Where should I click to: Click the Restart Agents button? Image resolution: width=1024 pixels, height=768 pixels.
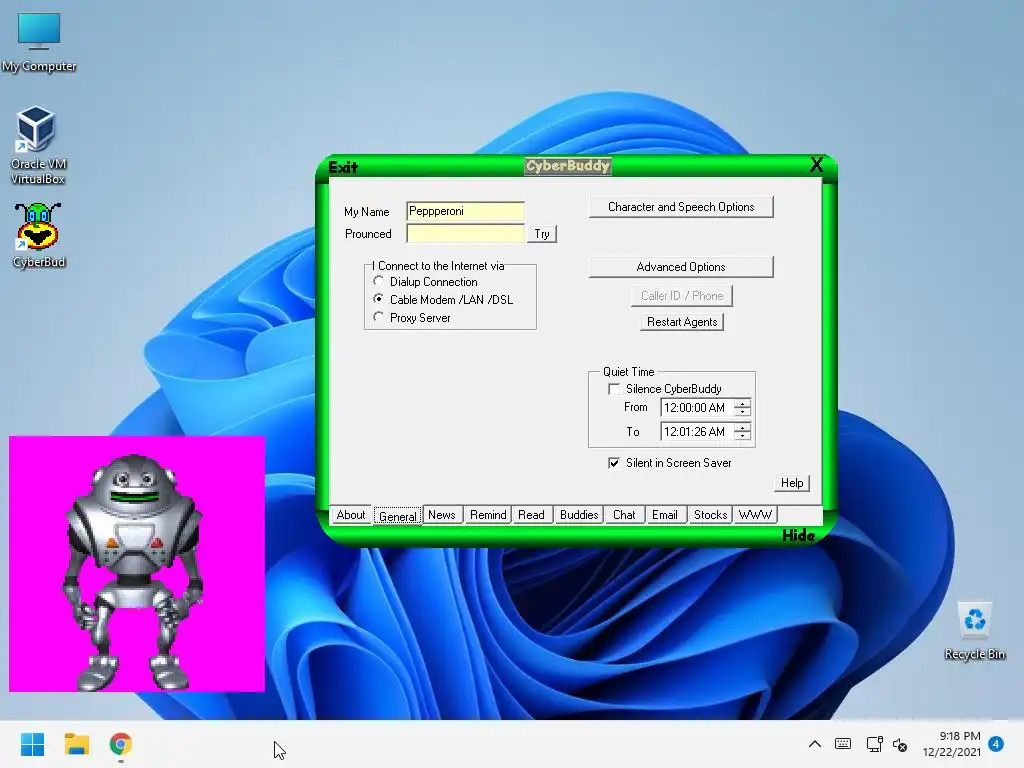[x=682, y=322]
